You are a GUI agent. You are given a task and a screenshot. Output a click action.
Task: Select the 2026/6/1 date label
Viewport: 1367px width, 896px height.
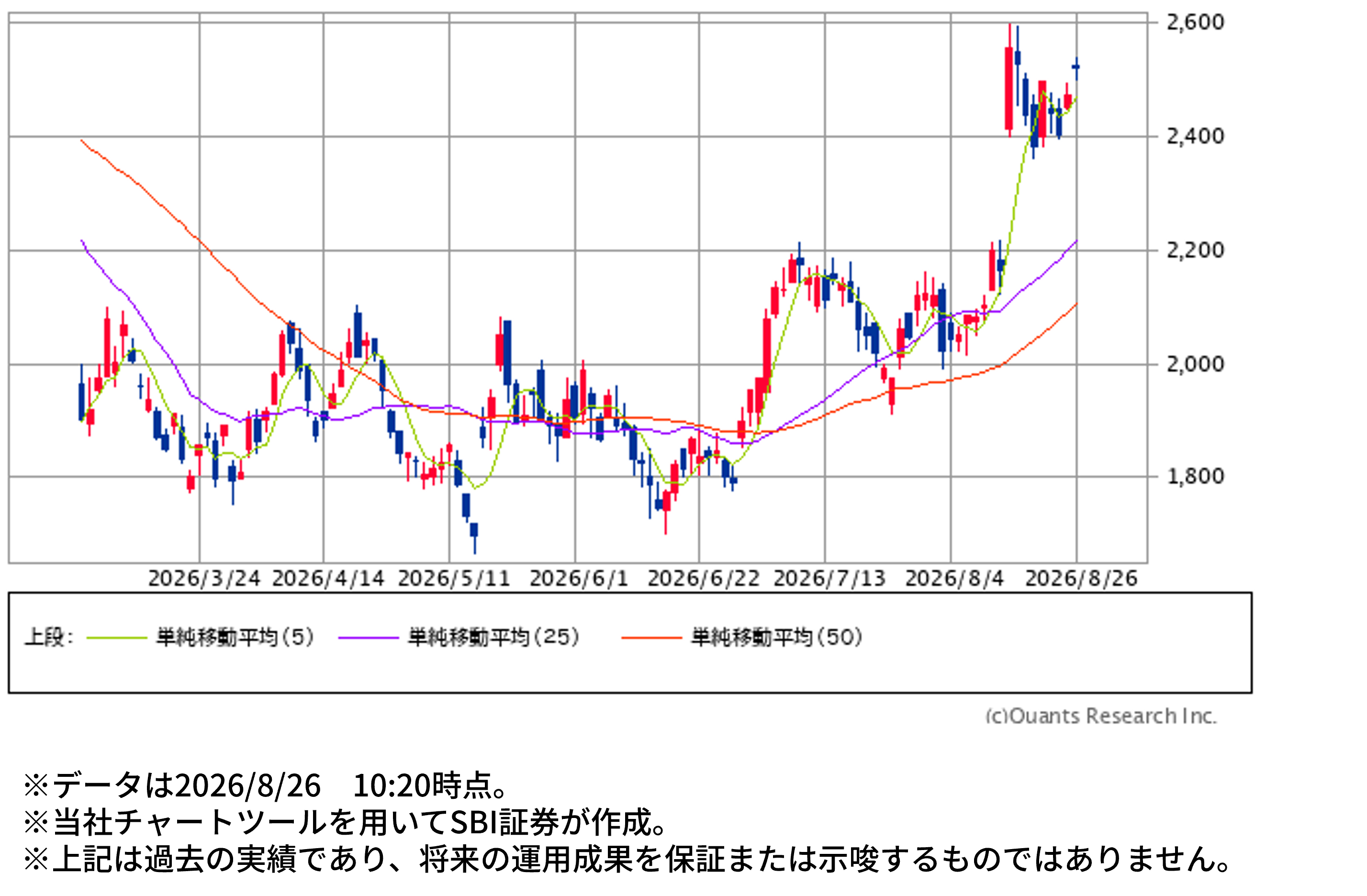(x=579, y=578)
